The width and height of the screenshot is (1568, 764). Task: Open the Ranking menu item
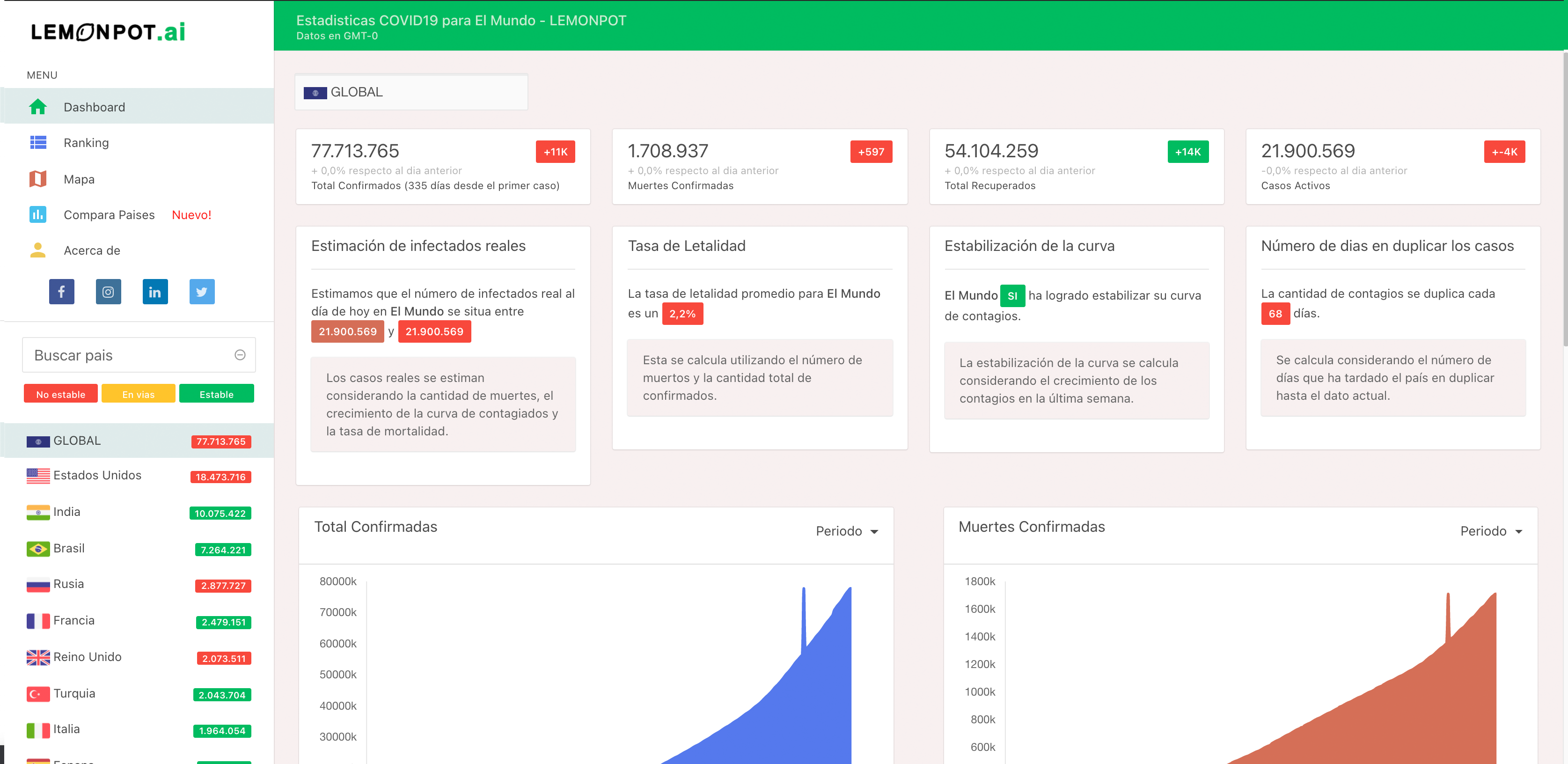pos(137,142)
